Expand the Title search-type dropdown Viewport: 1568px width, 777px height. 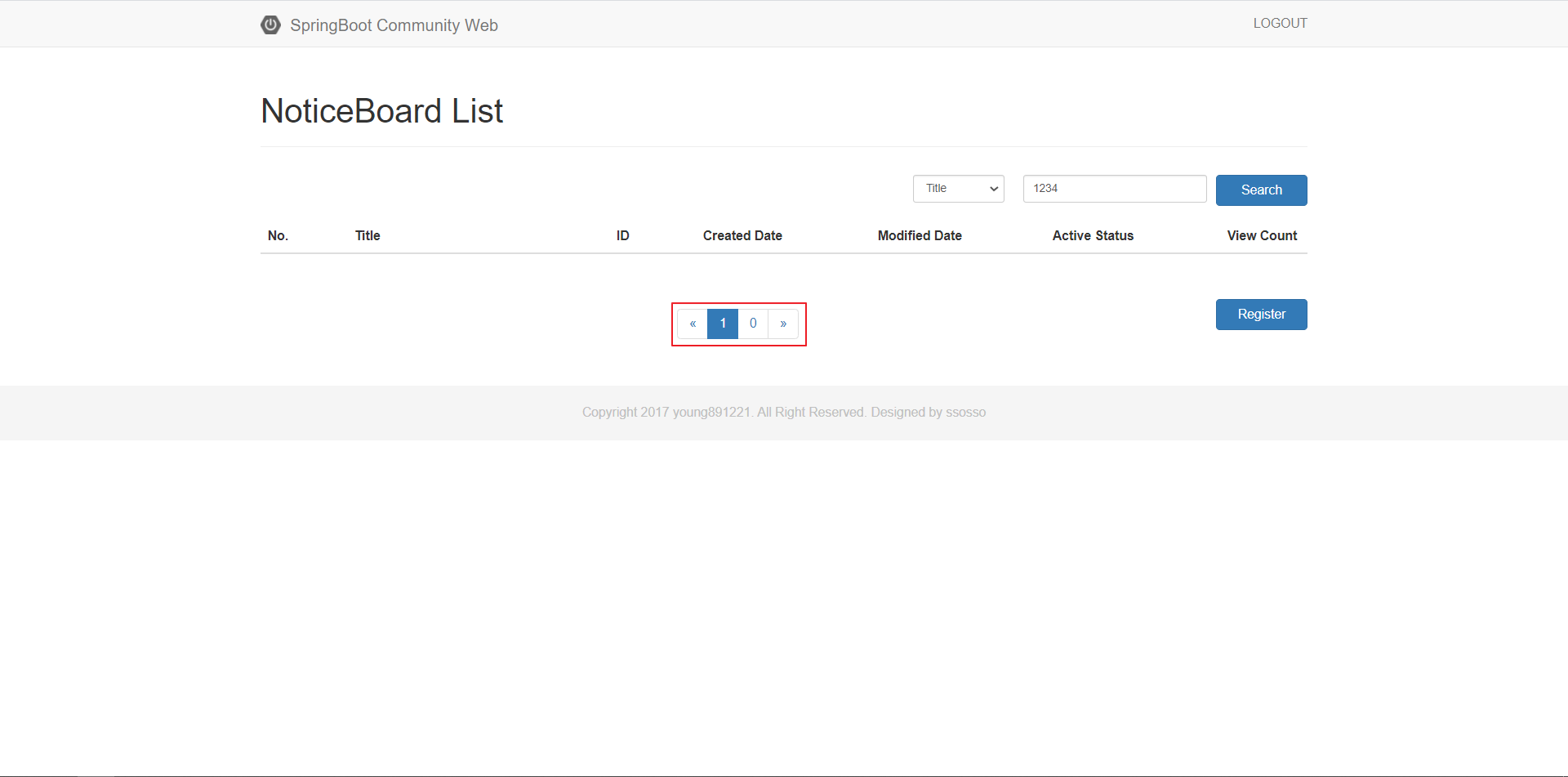(x=958, y=189)
